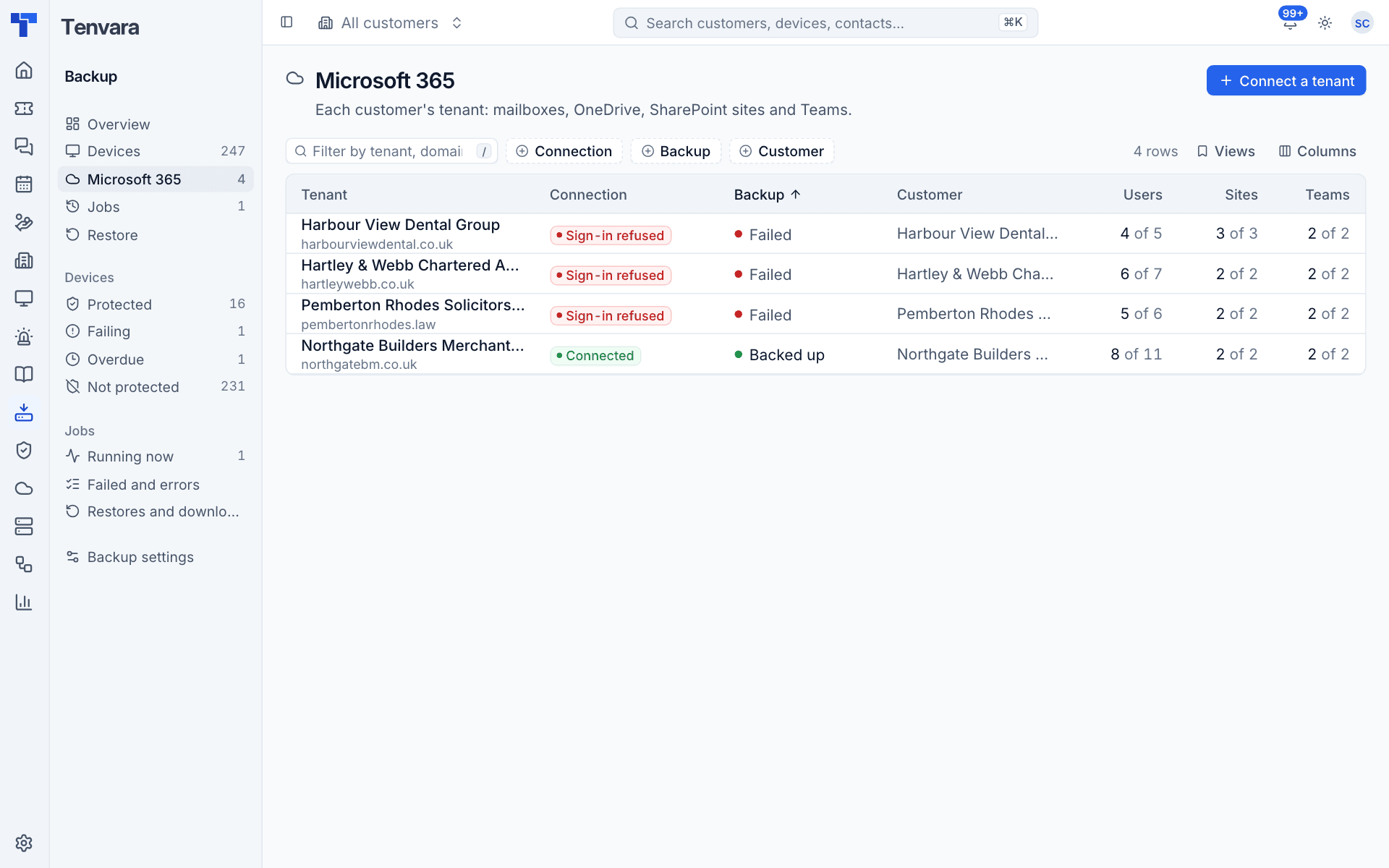
Task: Focus the filter by tenant field
Action: 391,151
